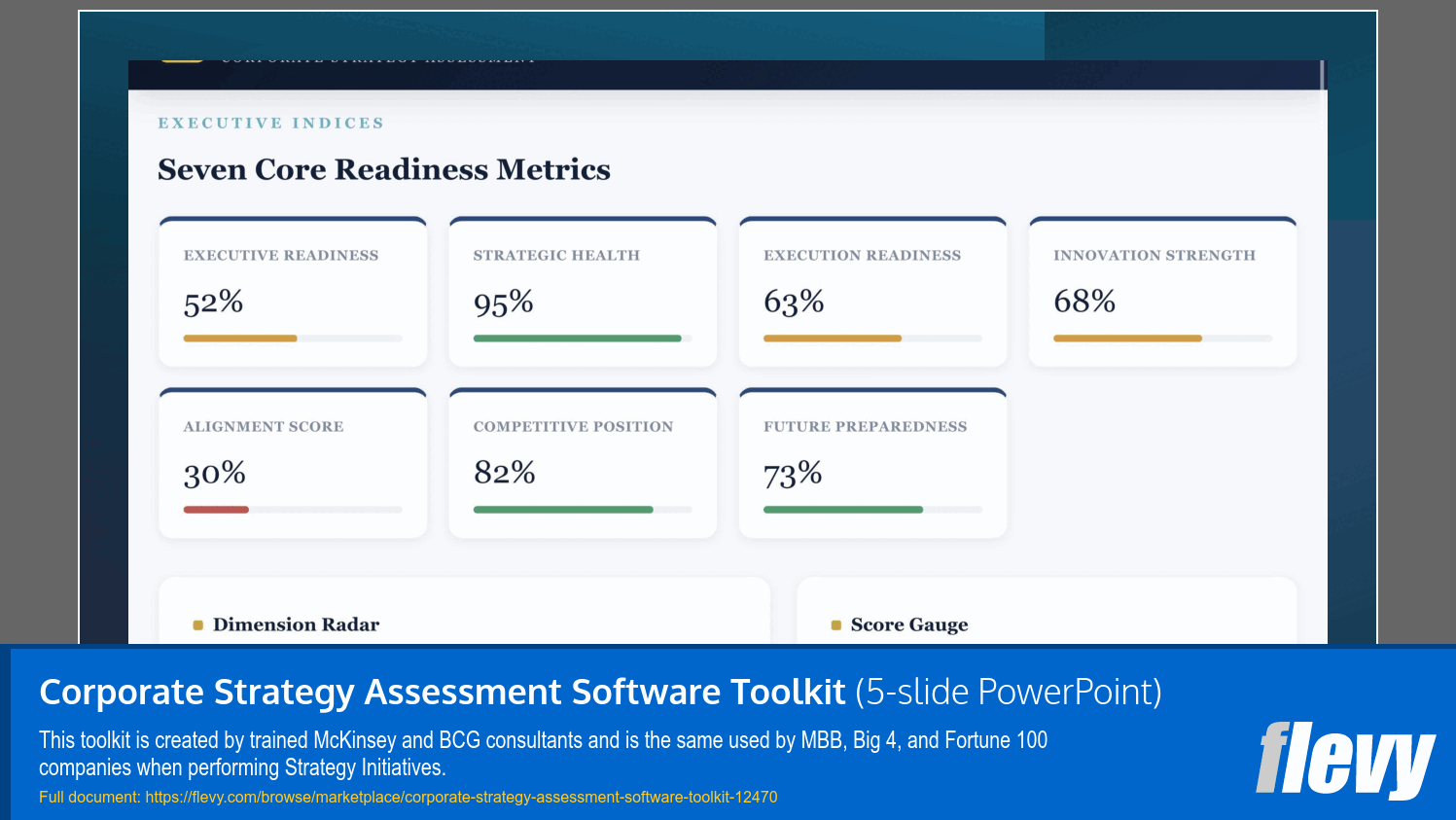The height and width of the screenshot is (820, 1456).
Task: Click the Competitive Position 82% value
Action: click(504, 473)
